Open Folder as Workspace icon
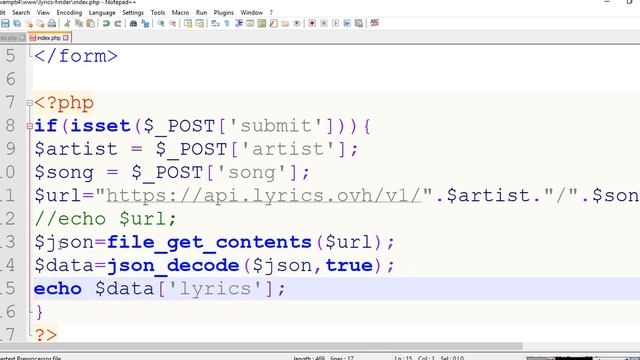 285,23
